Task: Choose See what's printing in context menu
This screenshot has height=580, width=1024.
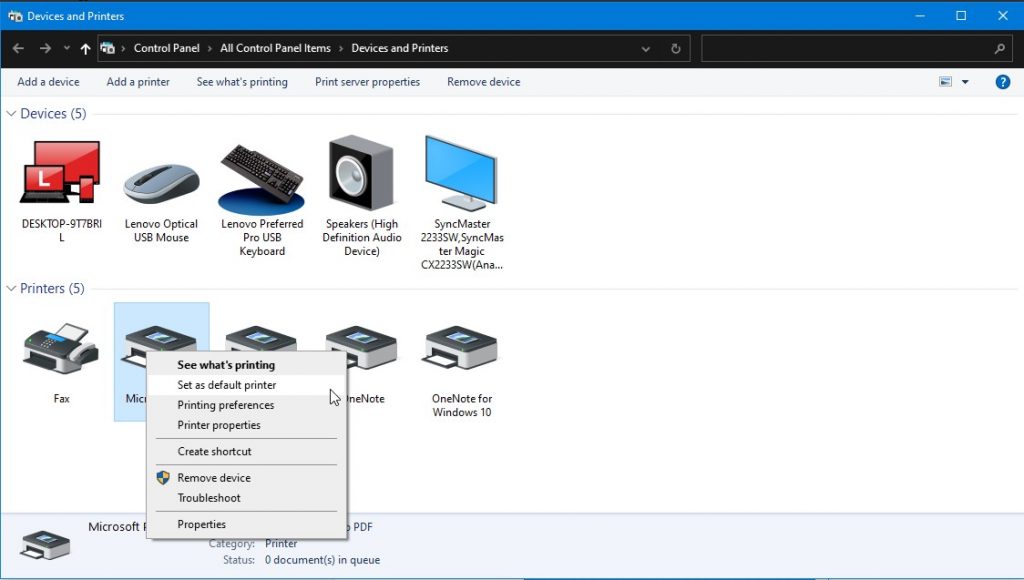Action: (x=247, y=364)
